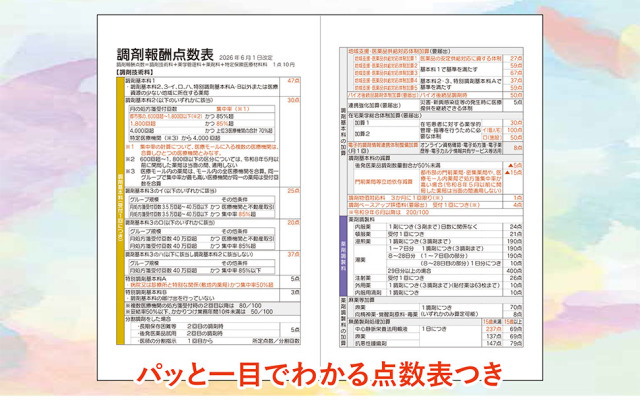Select the 70点 score for 麻薬
The height and width of the screenshot is (400, 640).
tap(516, 307)
